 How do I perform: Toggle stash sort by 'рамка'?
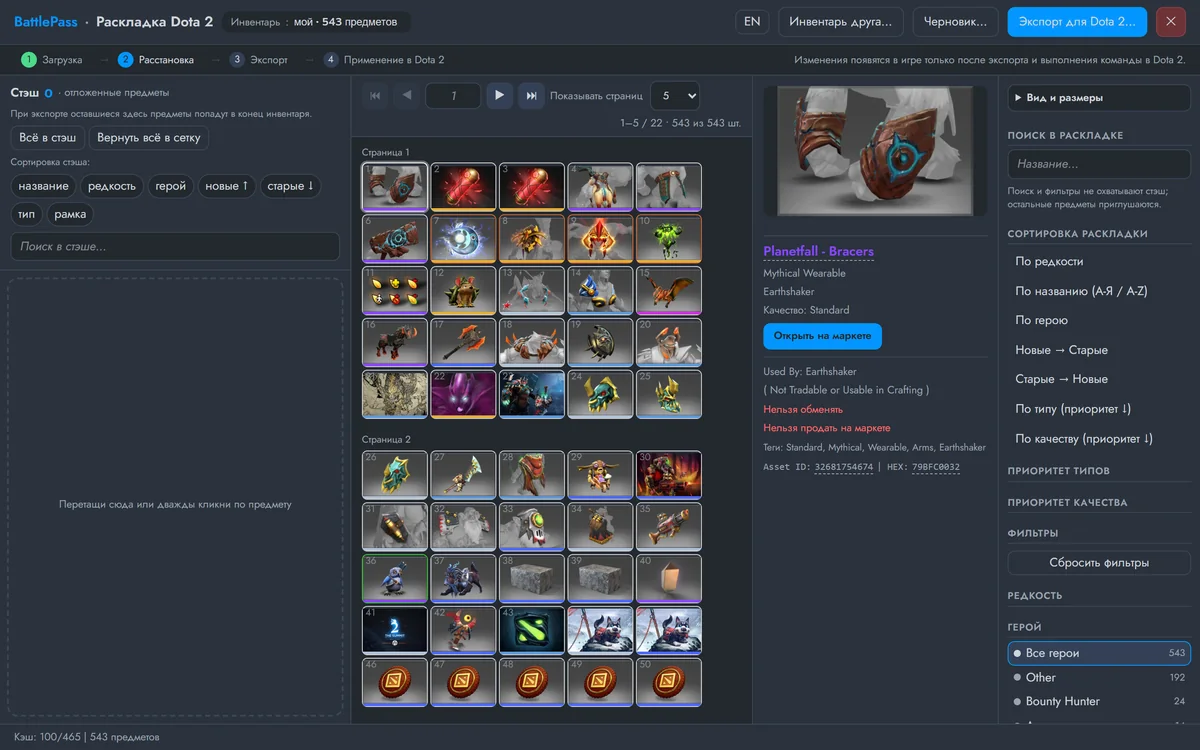71,214
